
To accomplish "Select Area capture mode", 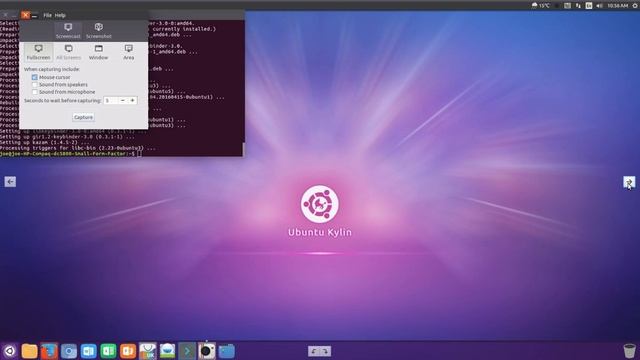I will (129, 52).
